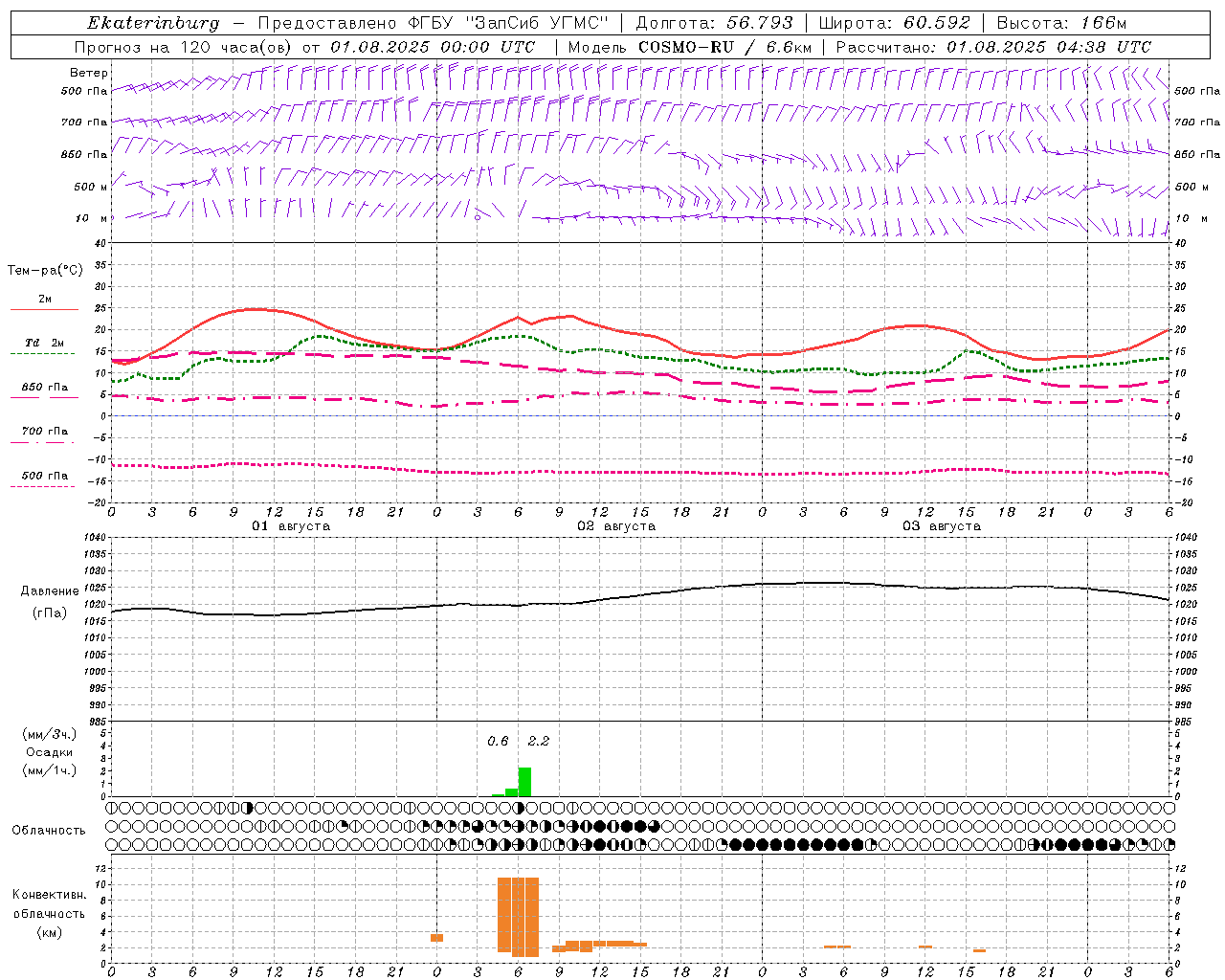Click the '(мм/3ч.)' precipitation unit label
This screenshot has width=1225, height=980.
[x=50, y=734]
